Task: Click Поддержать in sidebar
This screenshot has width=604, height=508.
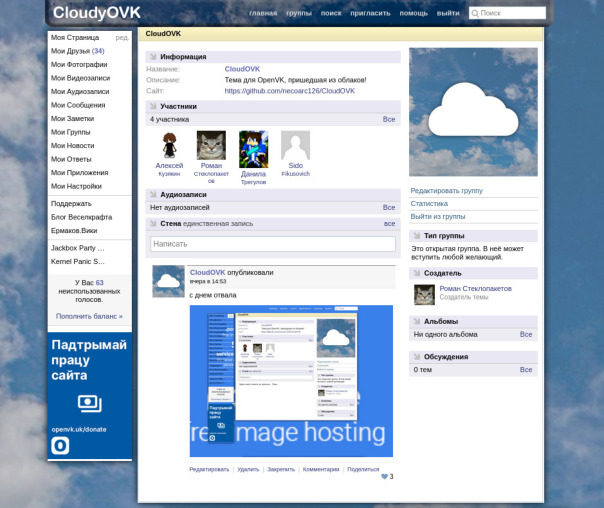Action: (71, 203)
